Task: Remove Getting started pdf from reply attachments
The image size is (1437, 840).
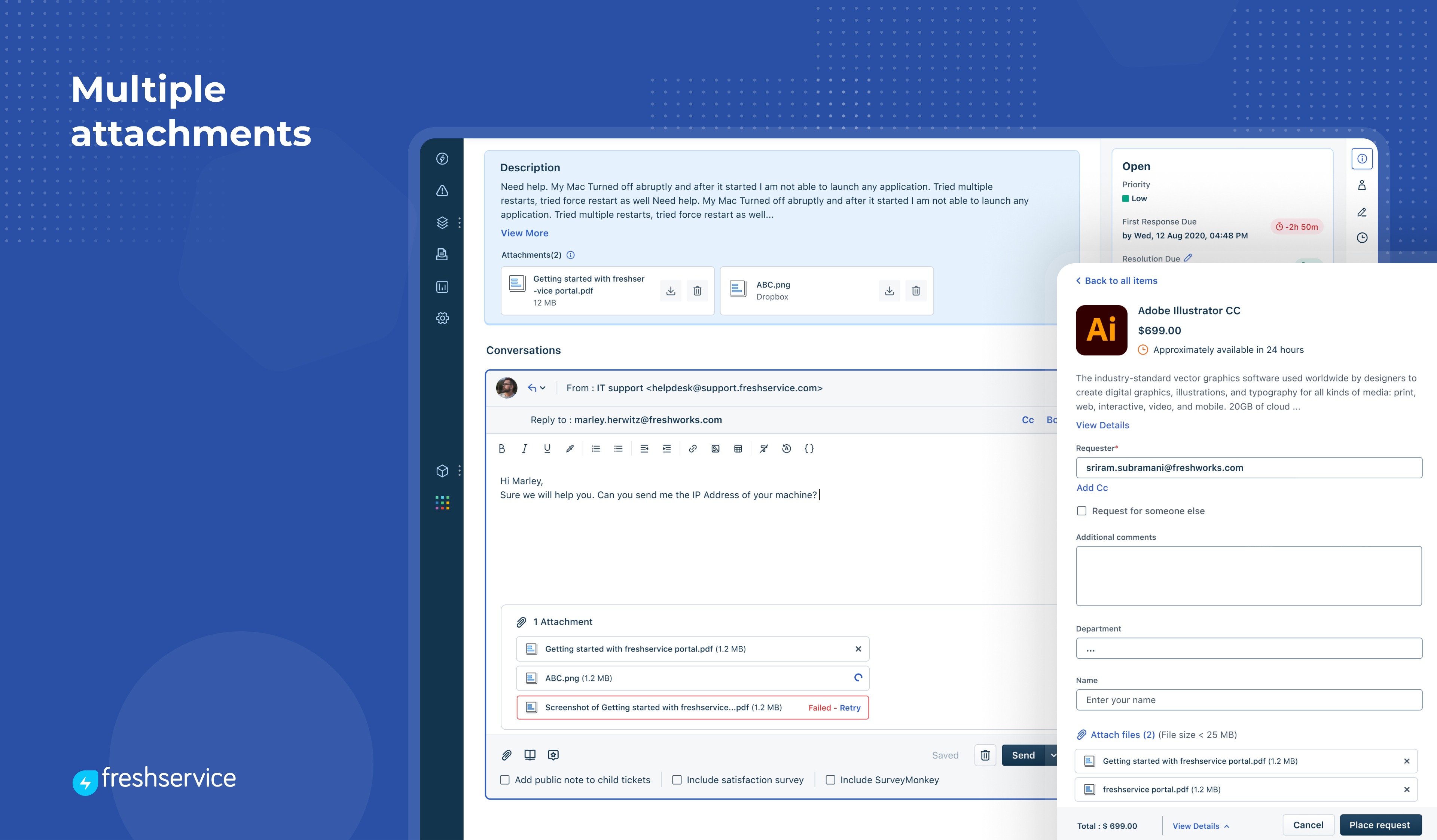Action: [x=858, y=649]
